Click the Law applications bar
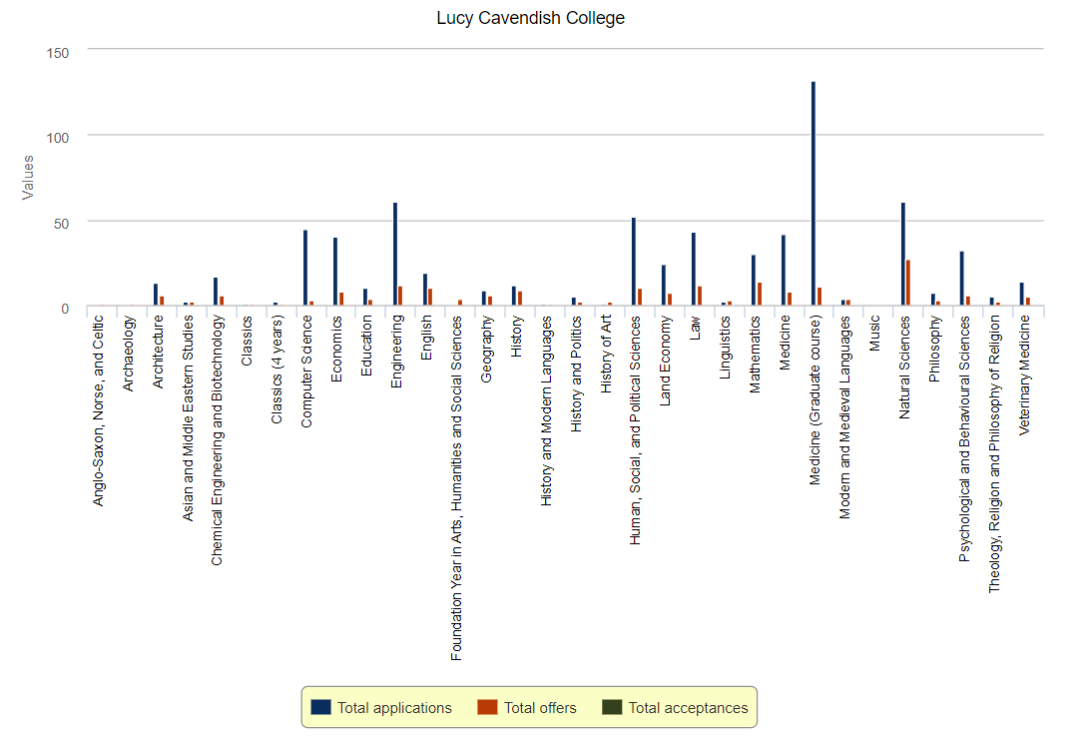 [694, 269]
